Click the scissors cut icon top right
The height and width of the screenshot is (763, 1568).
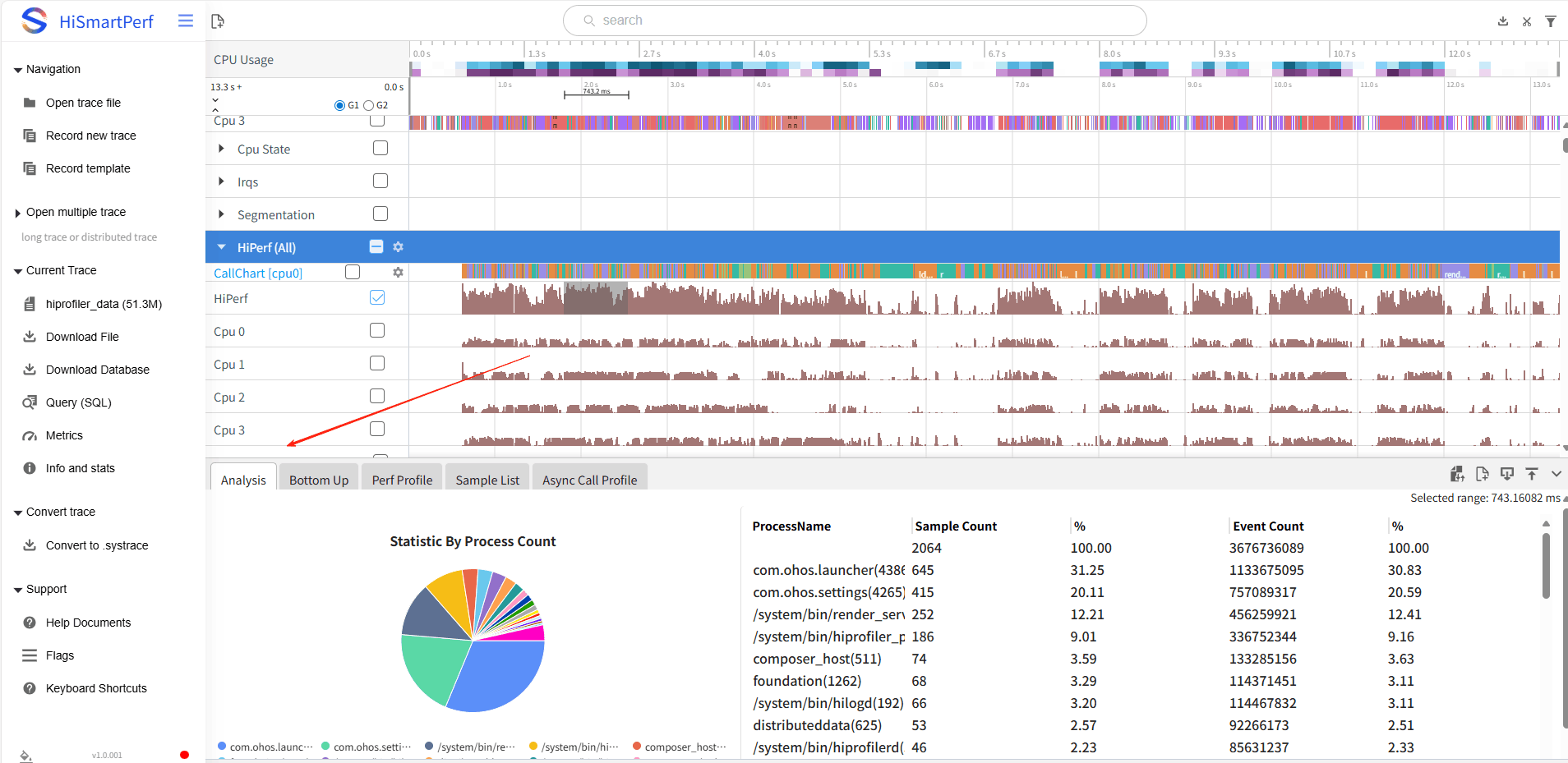1527,21
